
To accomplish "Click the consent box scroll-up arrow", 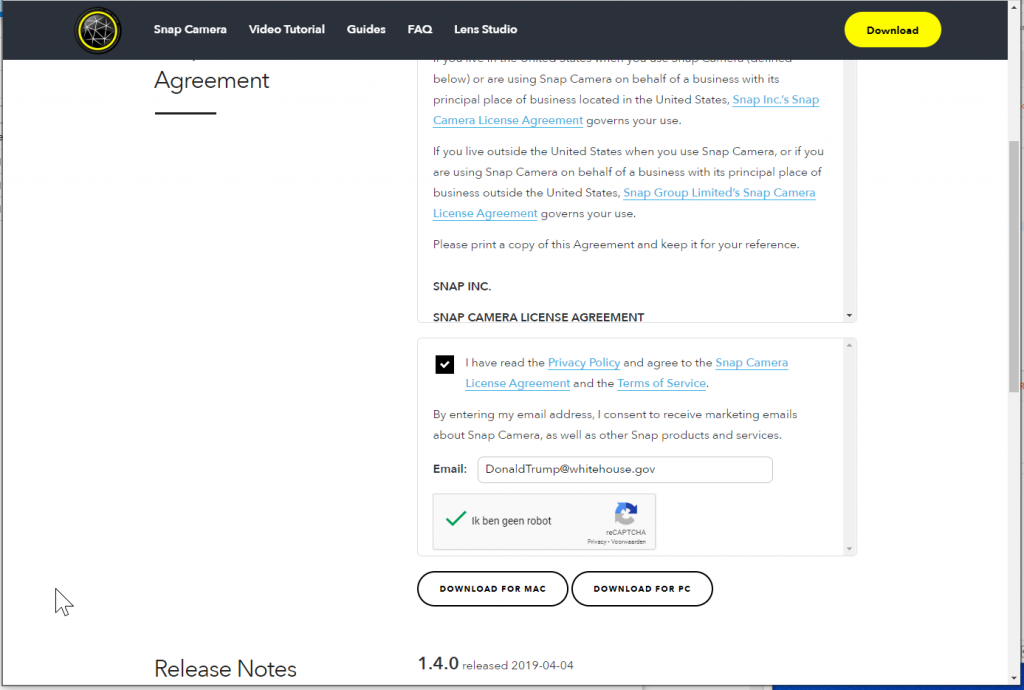I will tap(849, 345).
